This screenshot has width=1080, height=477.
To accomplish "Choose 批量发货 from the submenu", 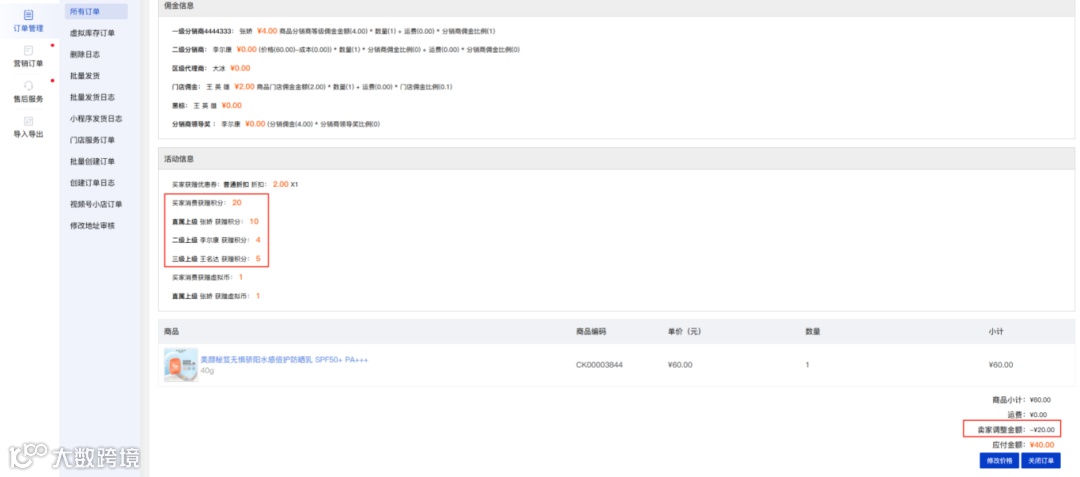I will 85,75.
